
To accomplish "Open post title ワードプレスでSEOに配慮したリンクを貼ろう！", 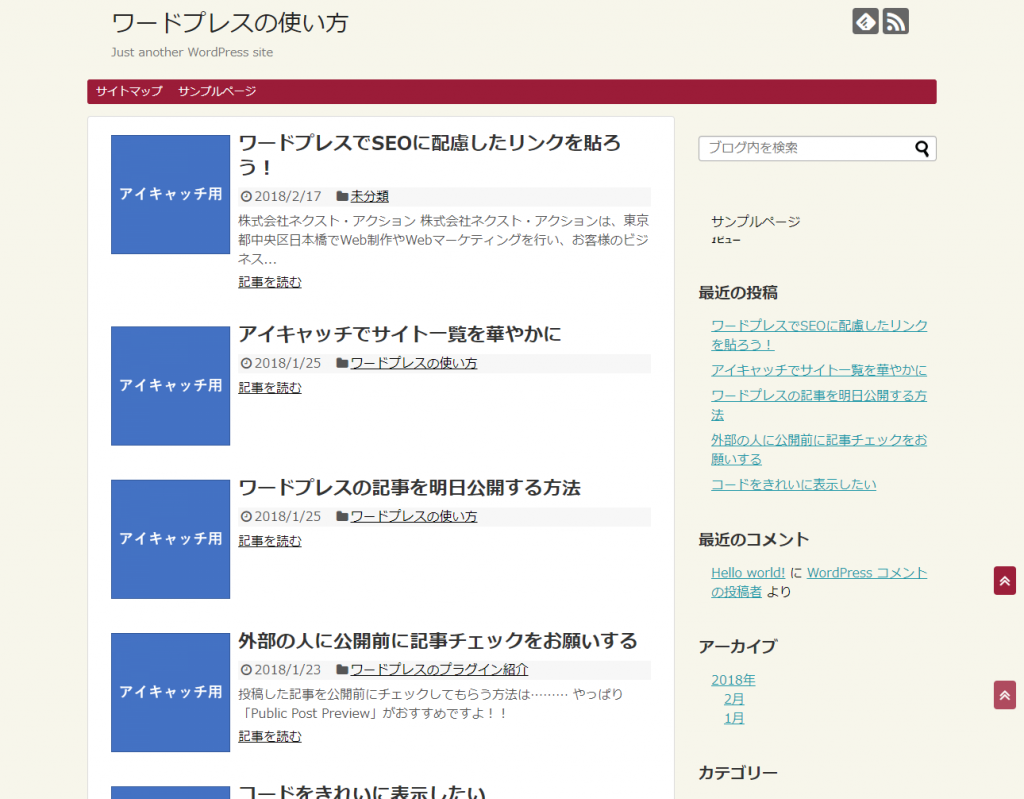I will click(430, 155).
